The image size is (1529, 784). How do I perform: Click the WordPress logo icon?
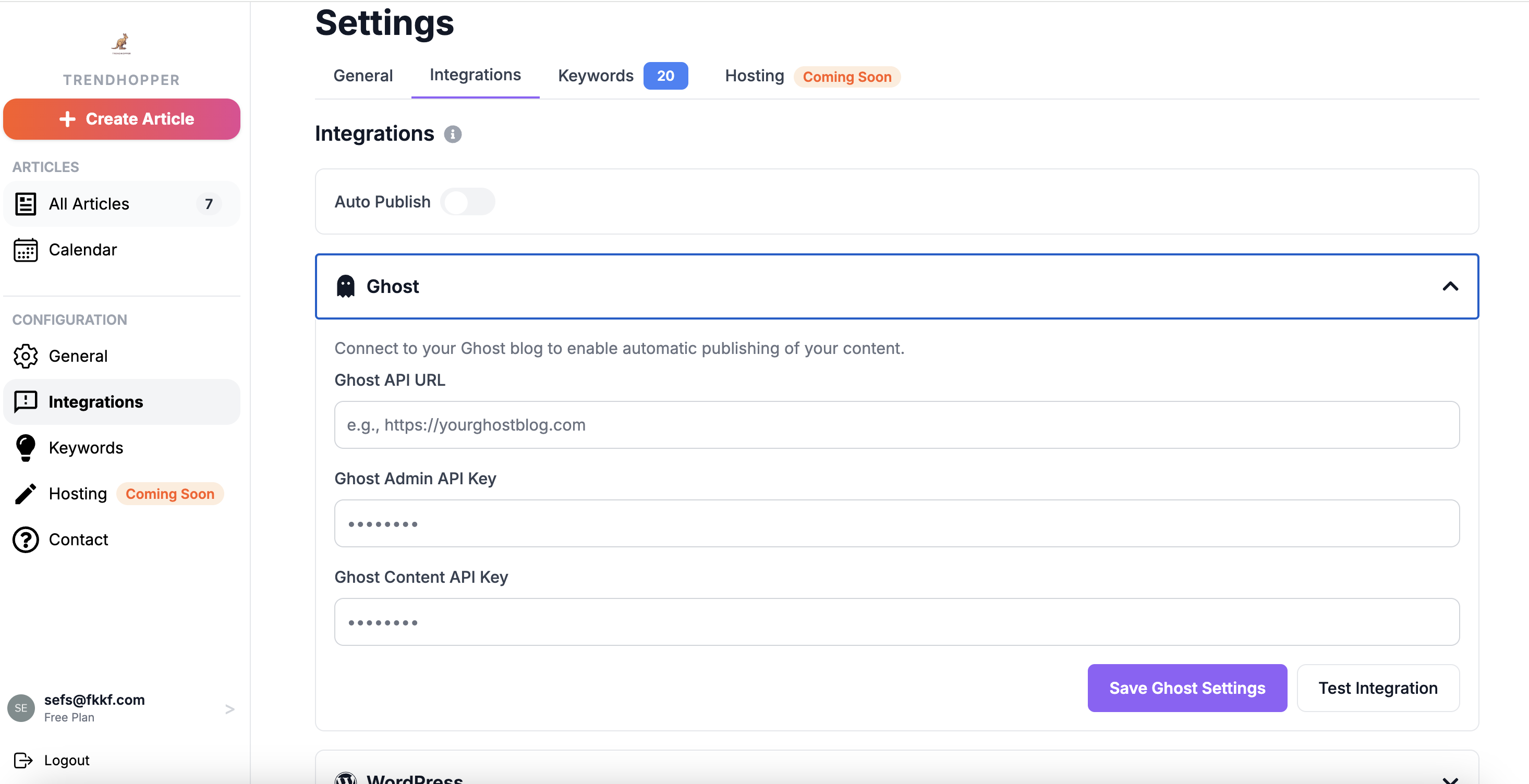click(x=345, y=778)
